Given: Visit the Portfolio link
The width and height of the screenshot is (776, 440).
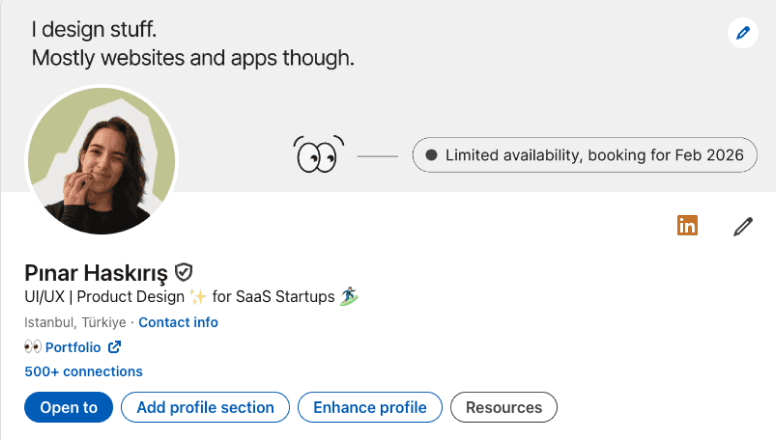Looking at the screenshot, I should 73,347.
